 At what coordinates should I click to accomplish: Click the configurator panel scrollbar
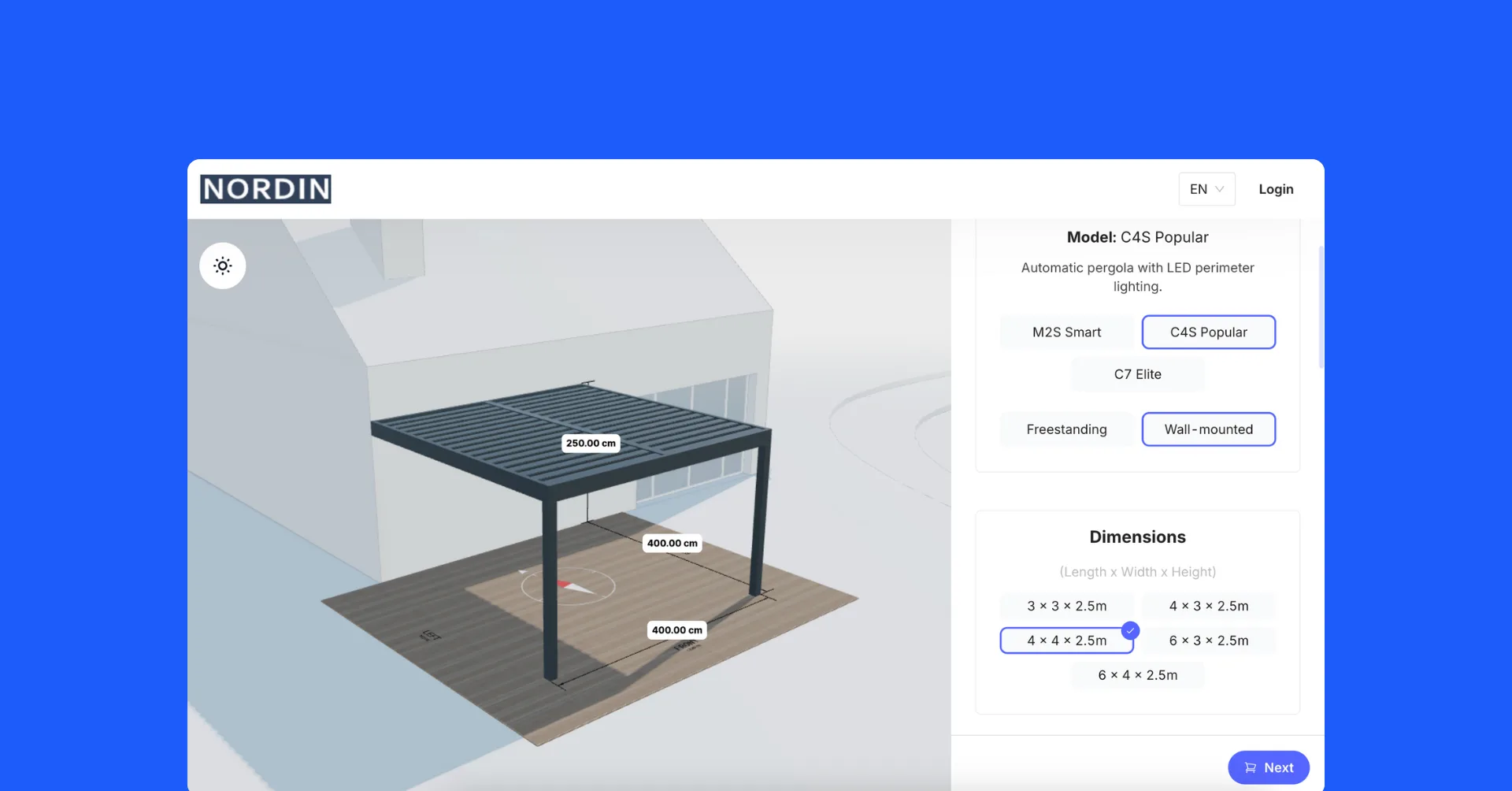[x=1321, y=307]
